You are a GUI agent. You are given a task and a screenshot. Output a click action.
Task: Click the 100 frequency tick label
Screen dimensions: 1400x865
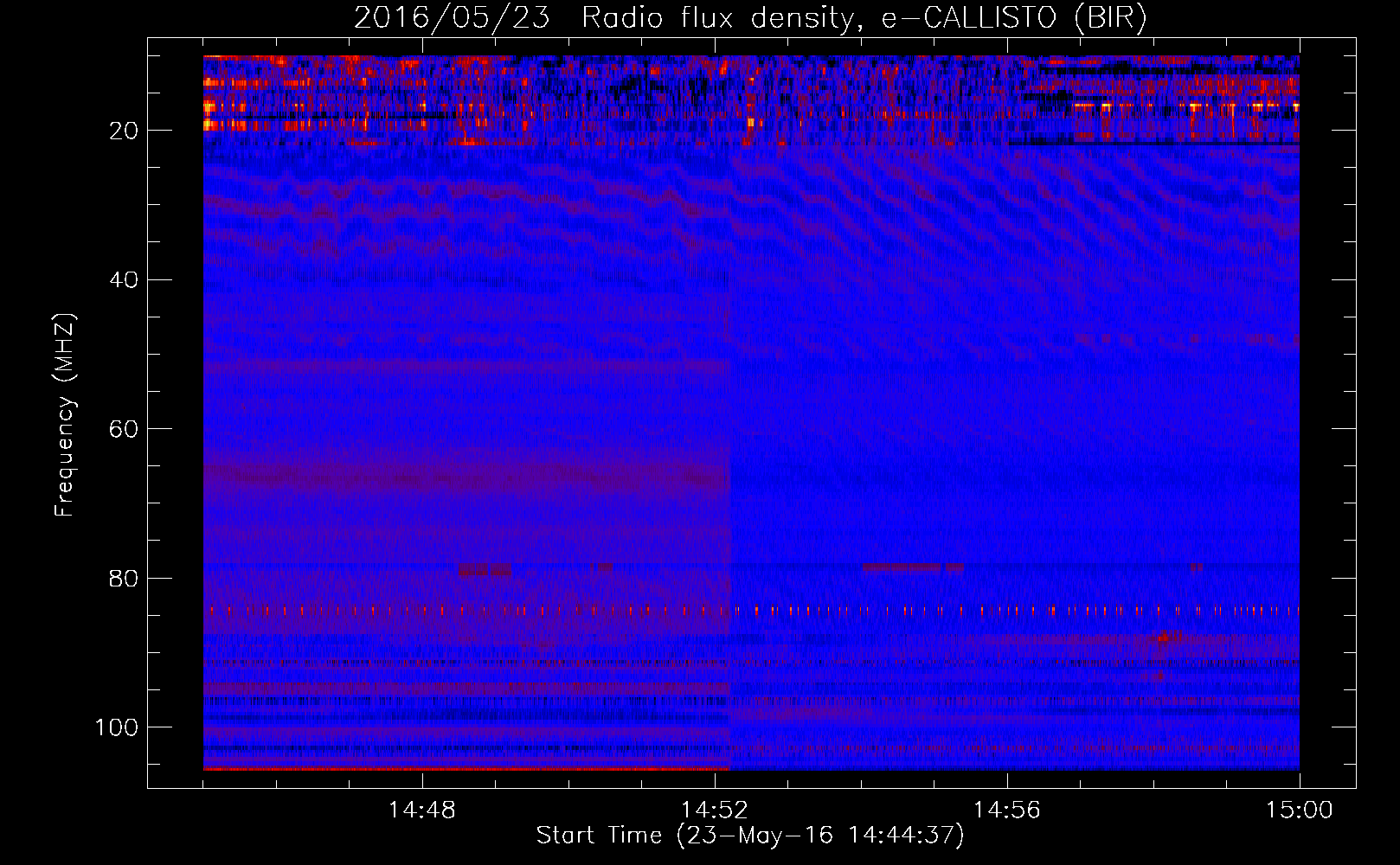click(x=118, y=727)
